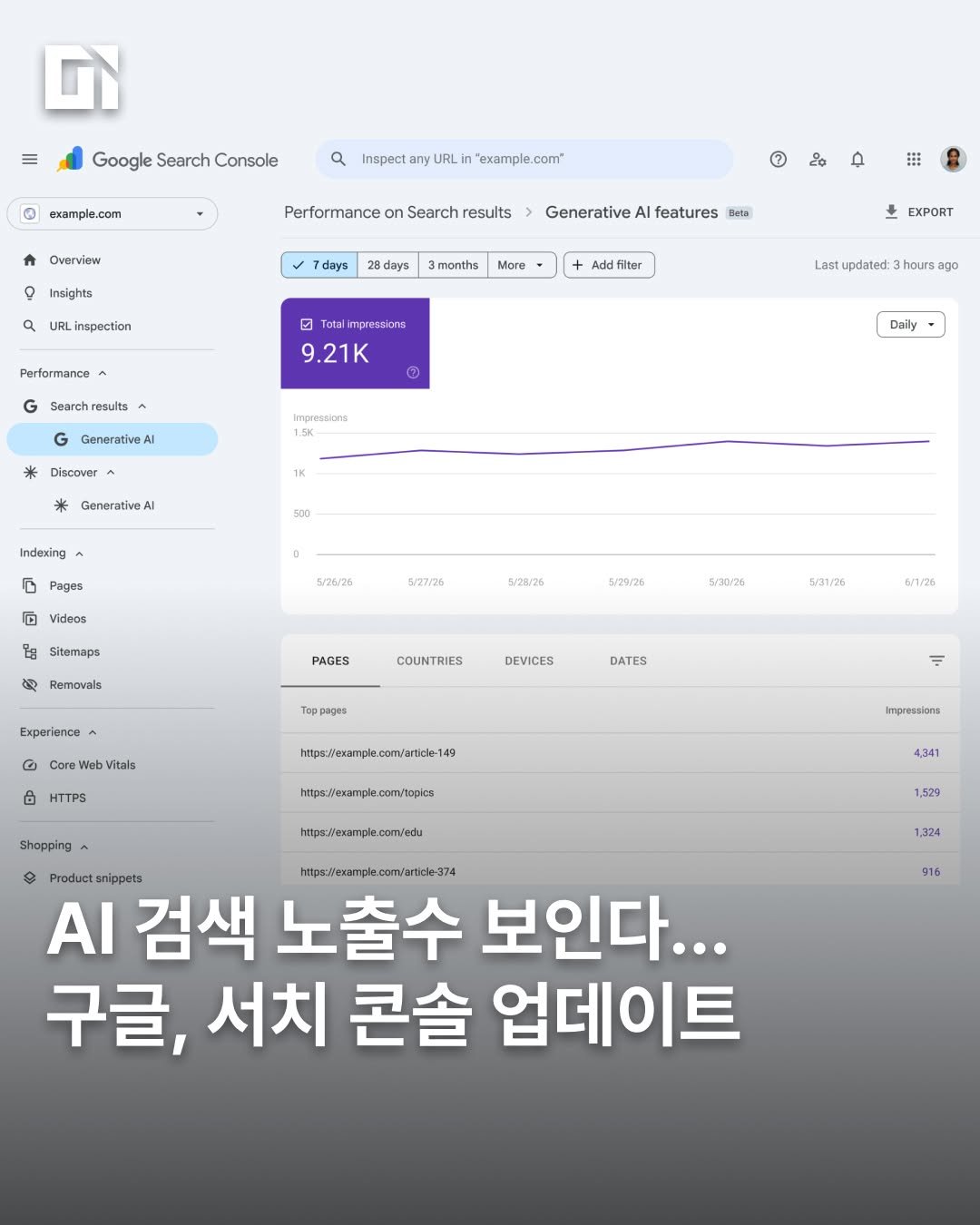Click impressions value 1,529
The height and width of the screenshot is (1225, 980).
[926, 792]
